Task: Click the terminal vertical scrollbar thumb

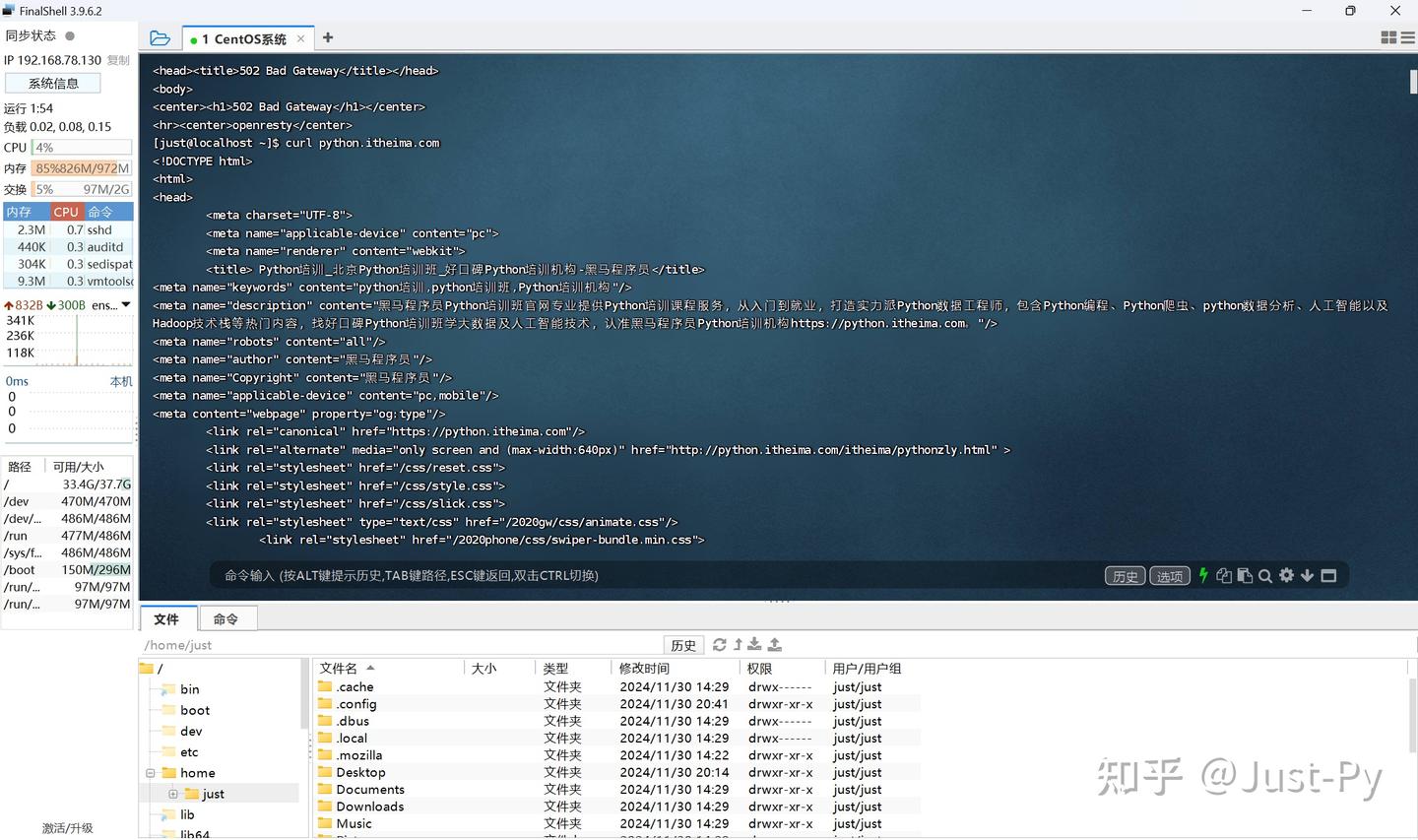Action: (x=1413, y=81)
